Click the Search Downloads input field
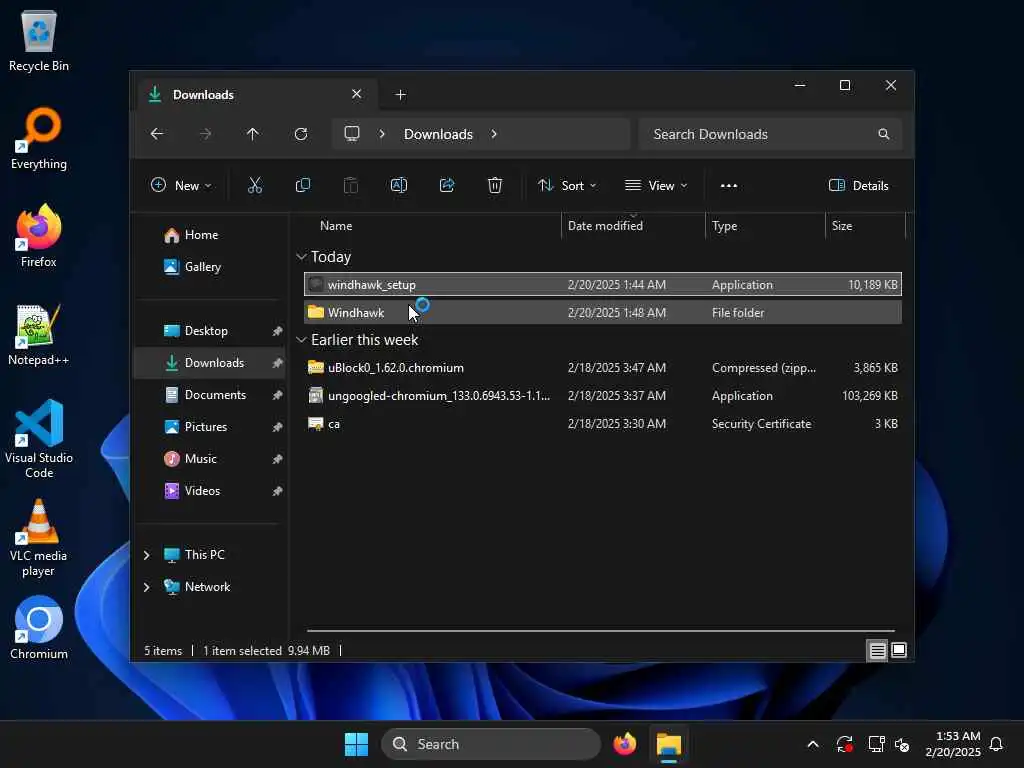The width and height of the screenshot is (1024, 768). pyautogui.click(x=770, y=134)
